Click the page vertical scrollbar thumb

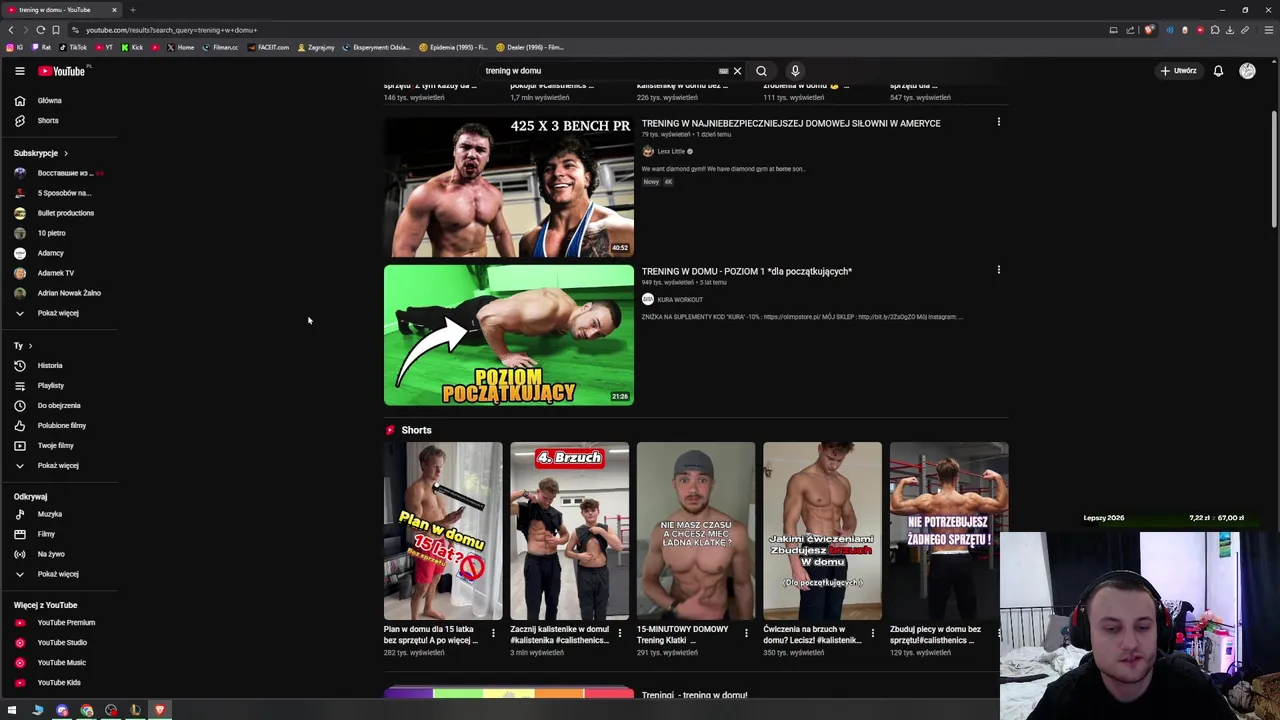[x=1274, y=170]
